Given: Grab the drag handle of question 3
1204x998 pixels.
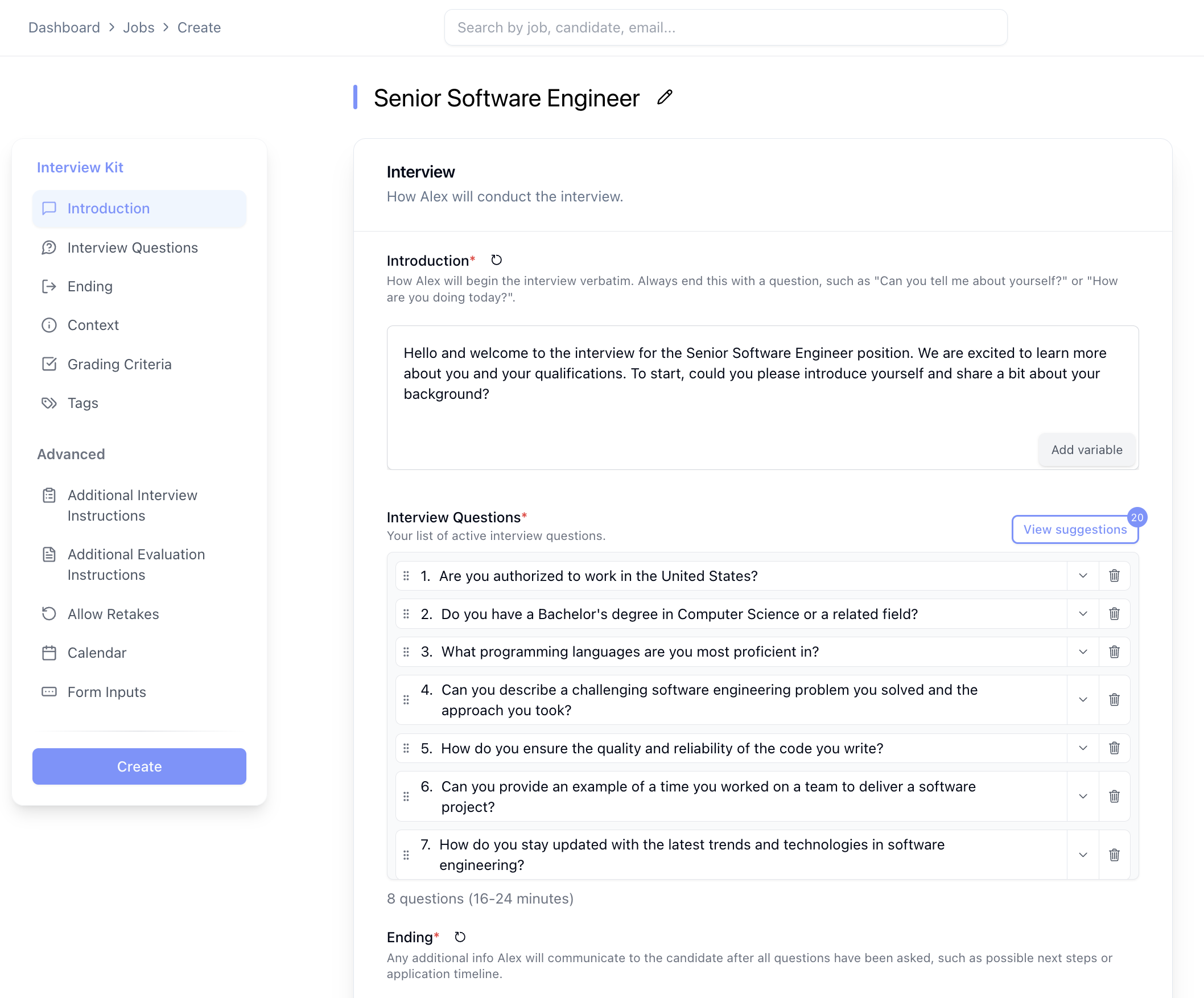Looking at the screenshot, I should (x=406, y=651).
